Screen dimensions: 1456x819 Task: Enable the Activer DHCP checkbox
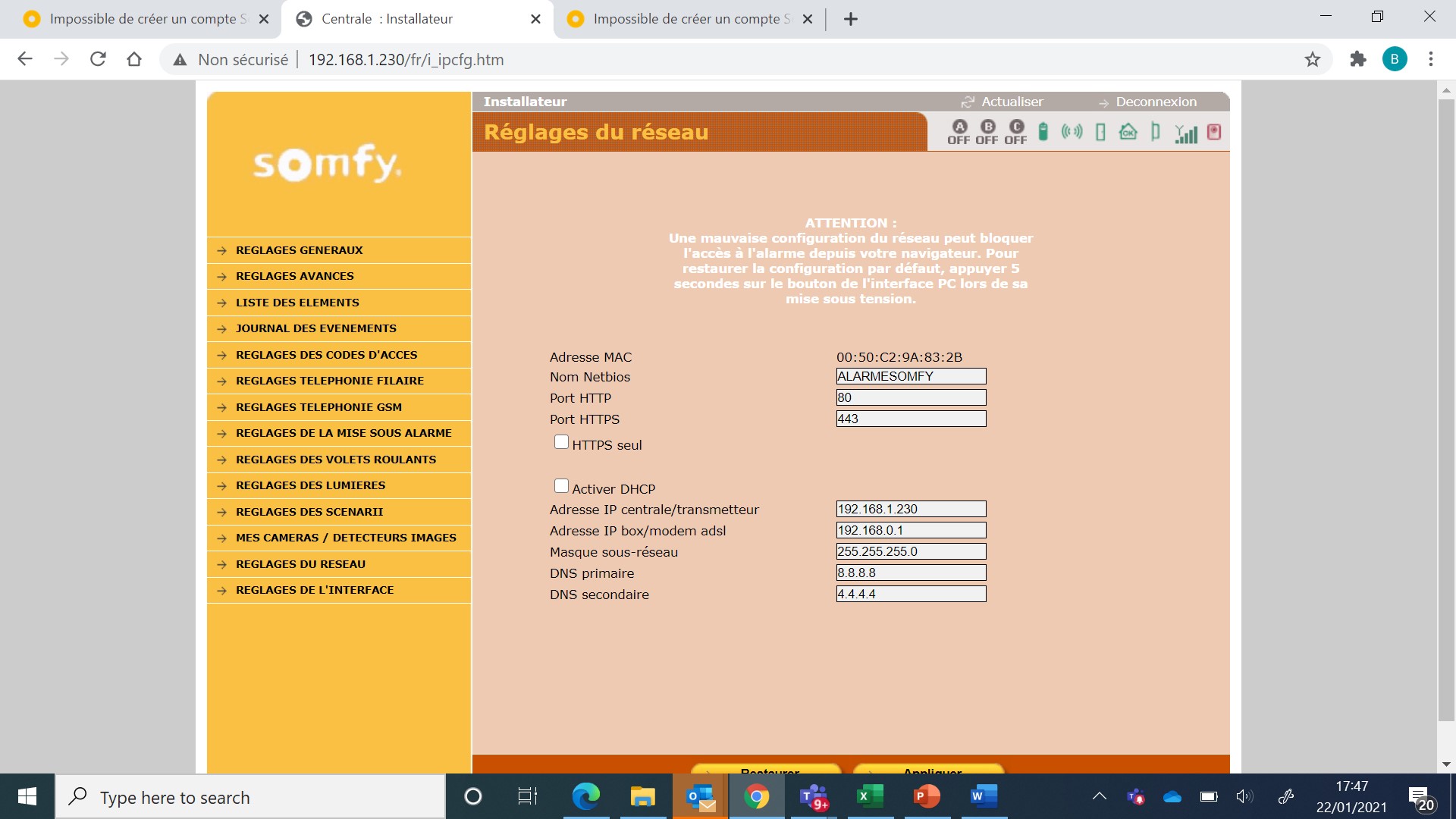pyautogui.click(x=561, y=486)
